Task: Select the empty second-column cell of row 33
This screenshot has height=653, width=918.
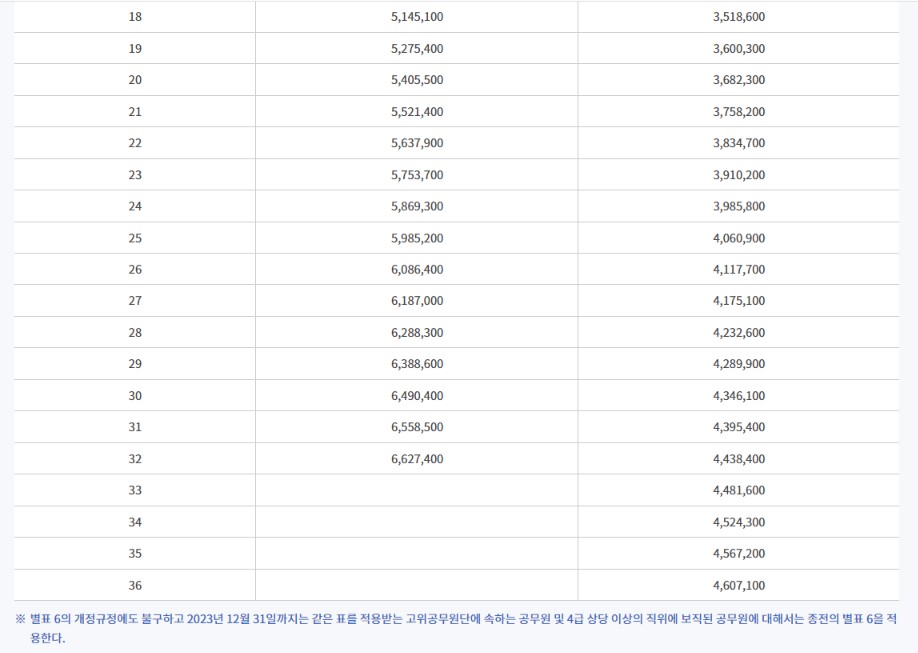Action: point(417,490)
